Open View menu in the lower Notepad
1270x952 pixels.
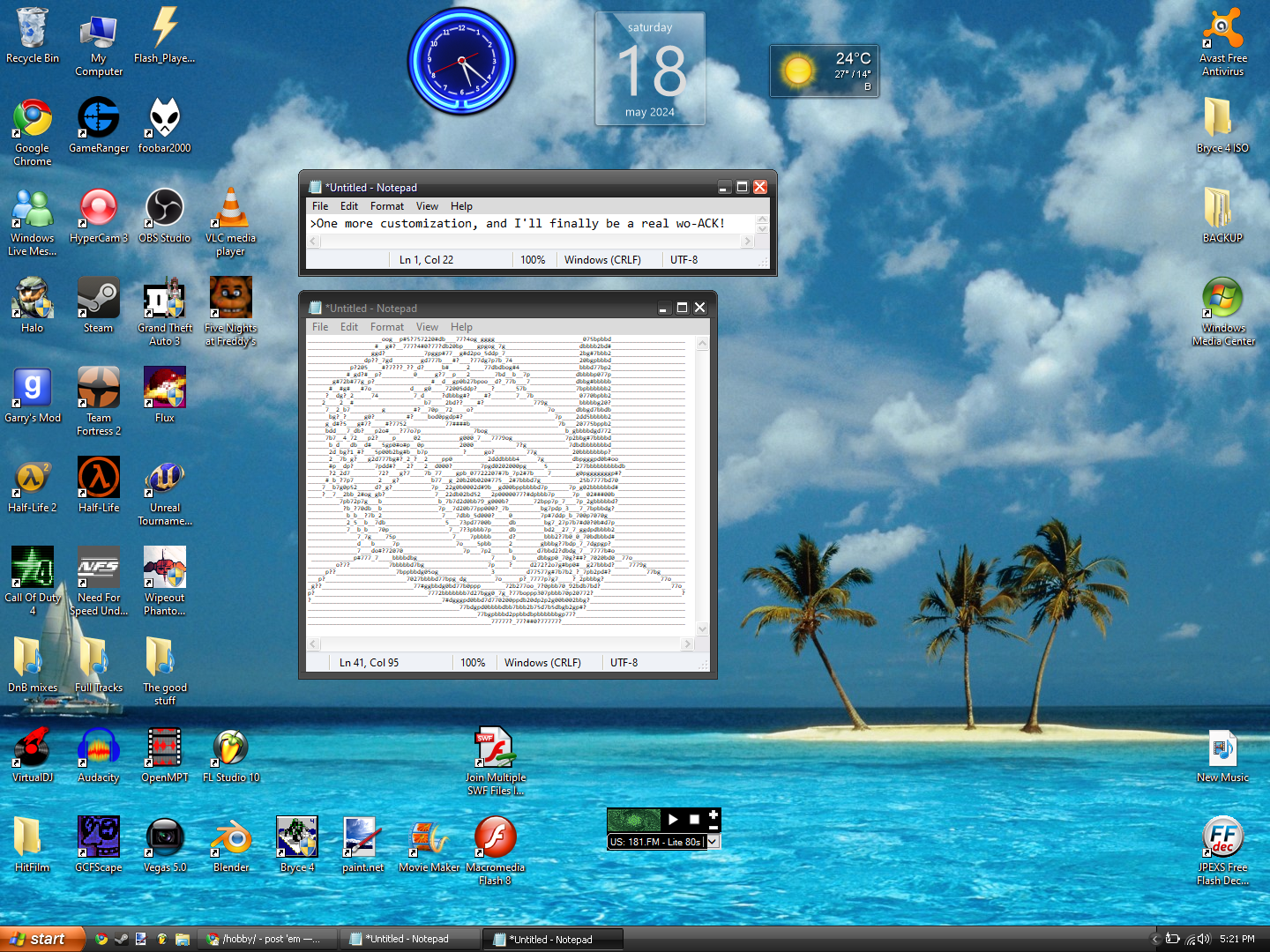tap(427, 327)
